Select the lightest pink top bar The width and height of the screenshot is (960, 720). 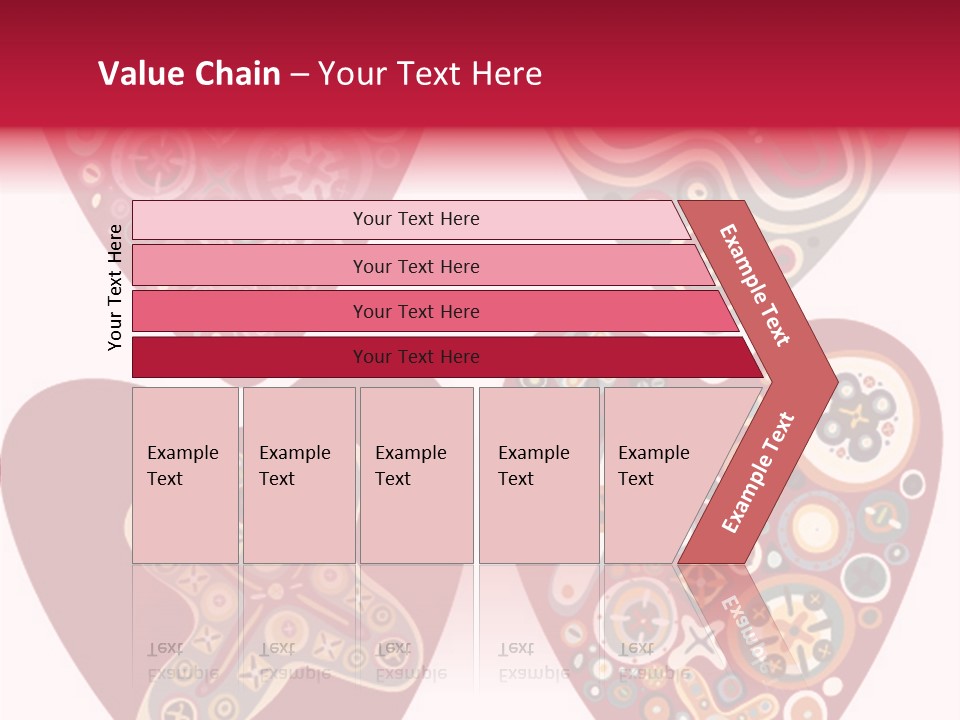point(411,220)
